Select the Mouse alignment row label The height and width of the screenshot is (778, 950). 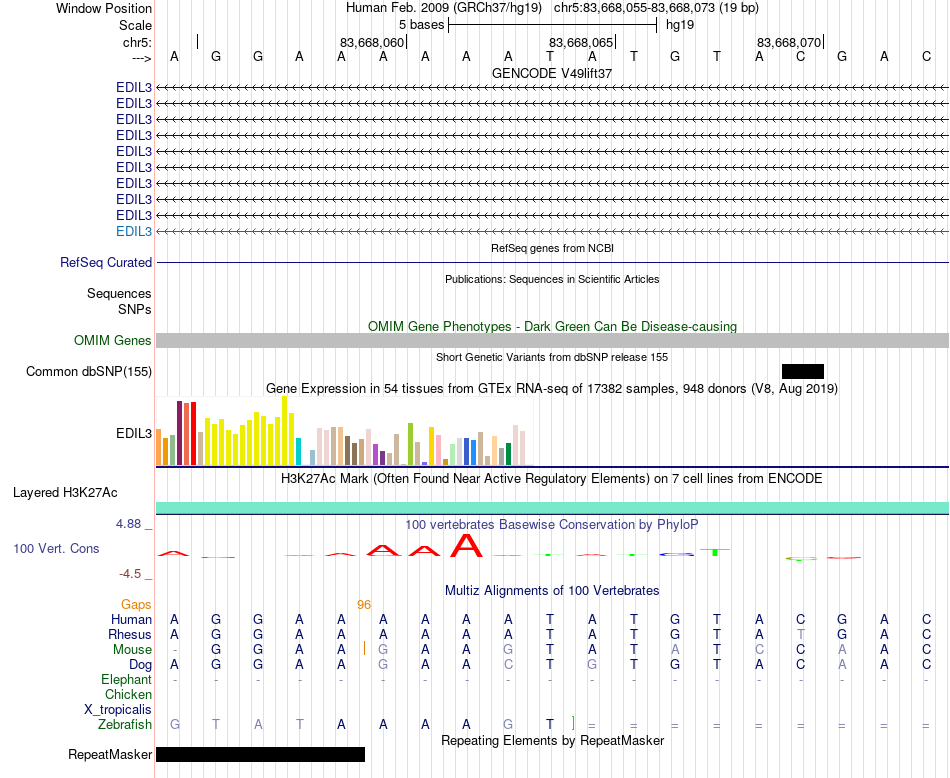coord(132,650)
